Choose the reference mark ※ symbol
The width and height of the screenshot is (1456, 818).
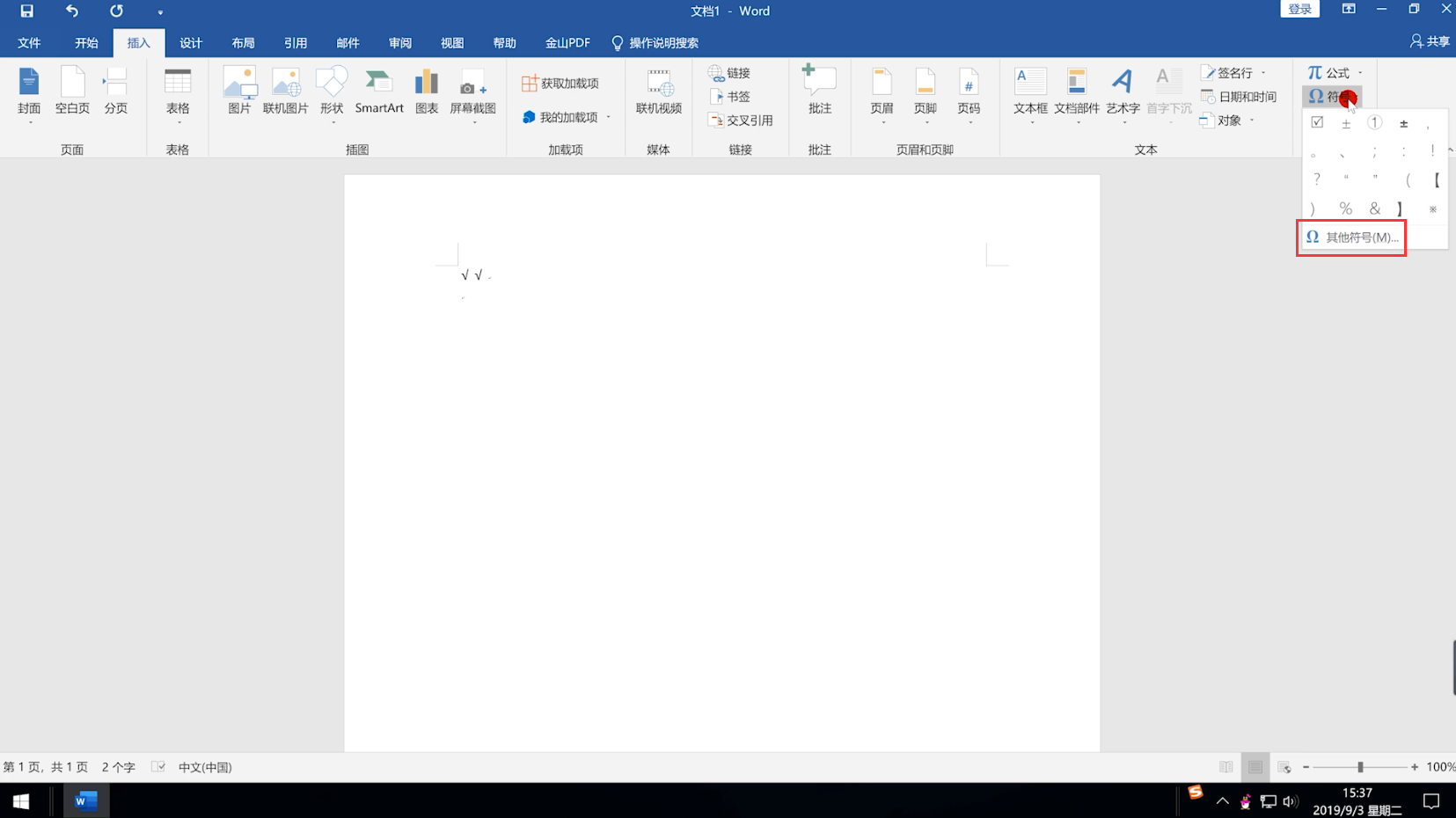click(1432, 208)
